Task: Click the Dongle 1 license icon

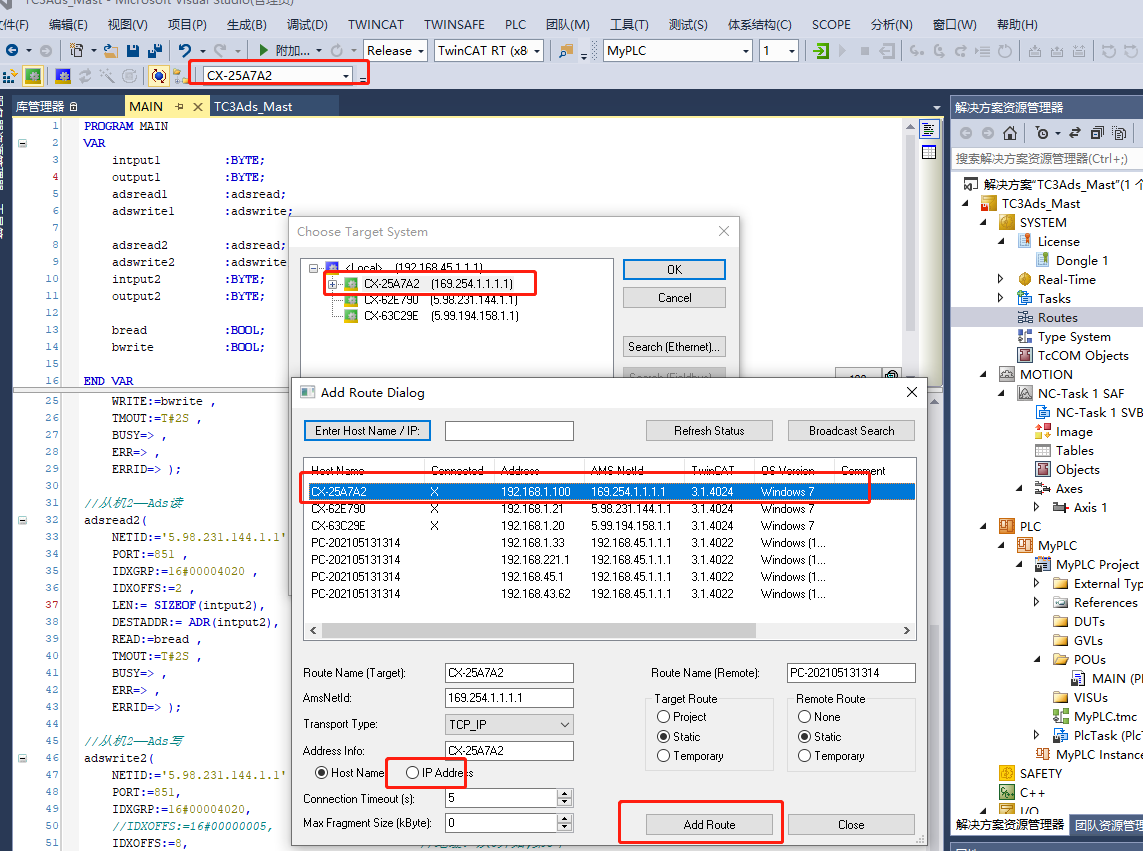Action: (x=1042, y=260)
